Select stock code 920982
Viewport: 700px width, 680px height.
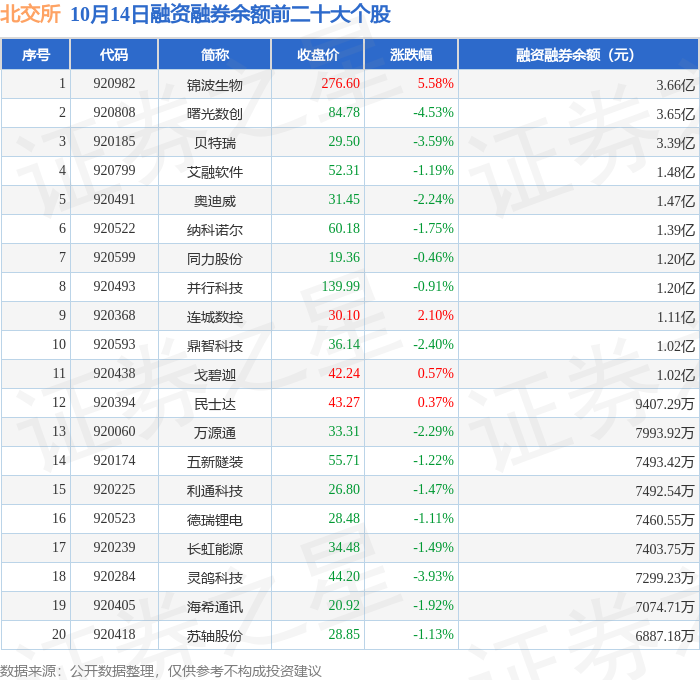(x=114, y=83)
